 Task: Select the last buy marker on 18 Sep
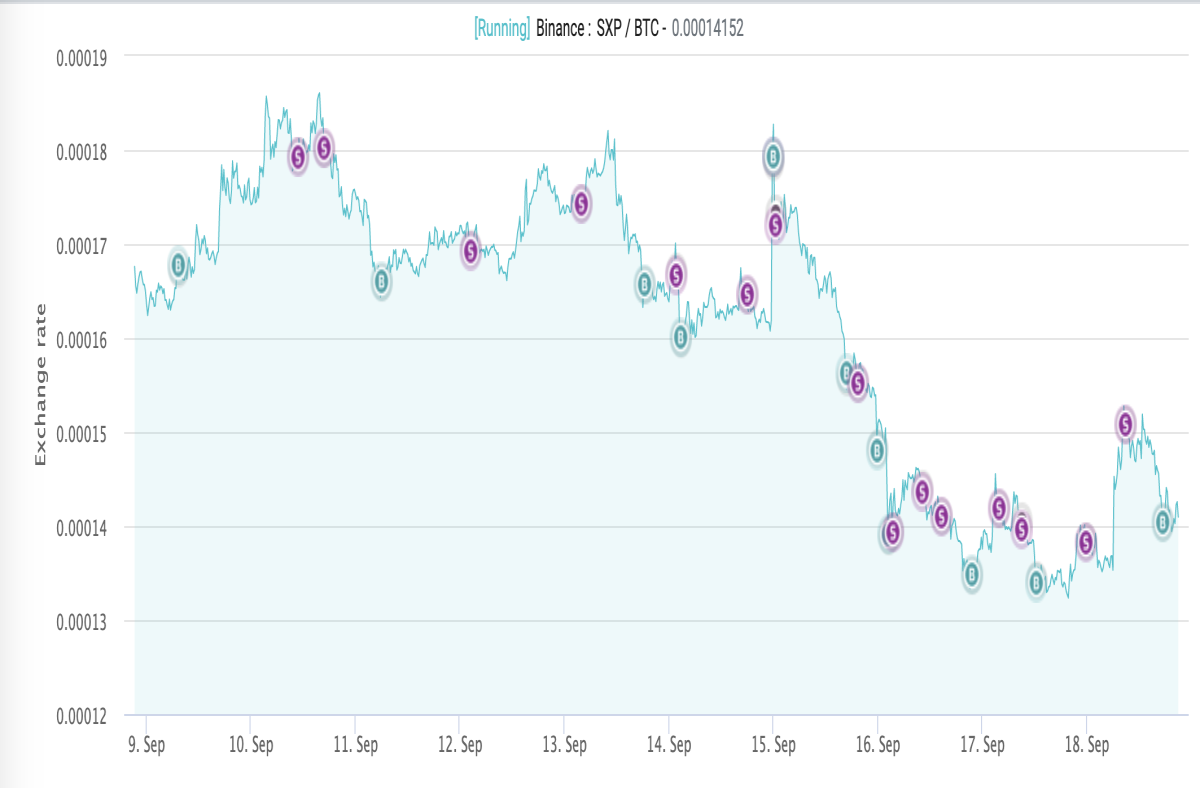click(1163, 522)
